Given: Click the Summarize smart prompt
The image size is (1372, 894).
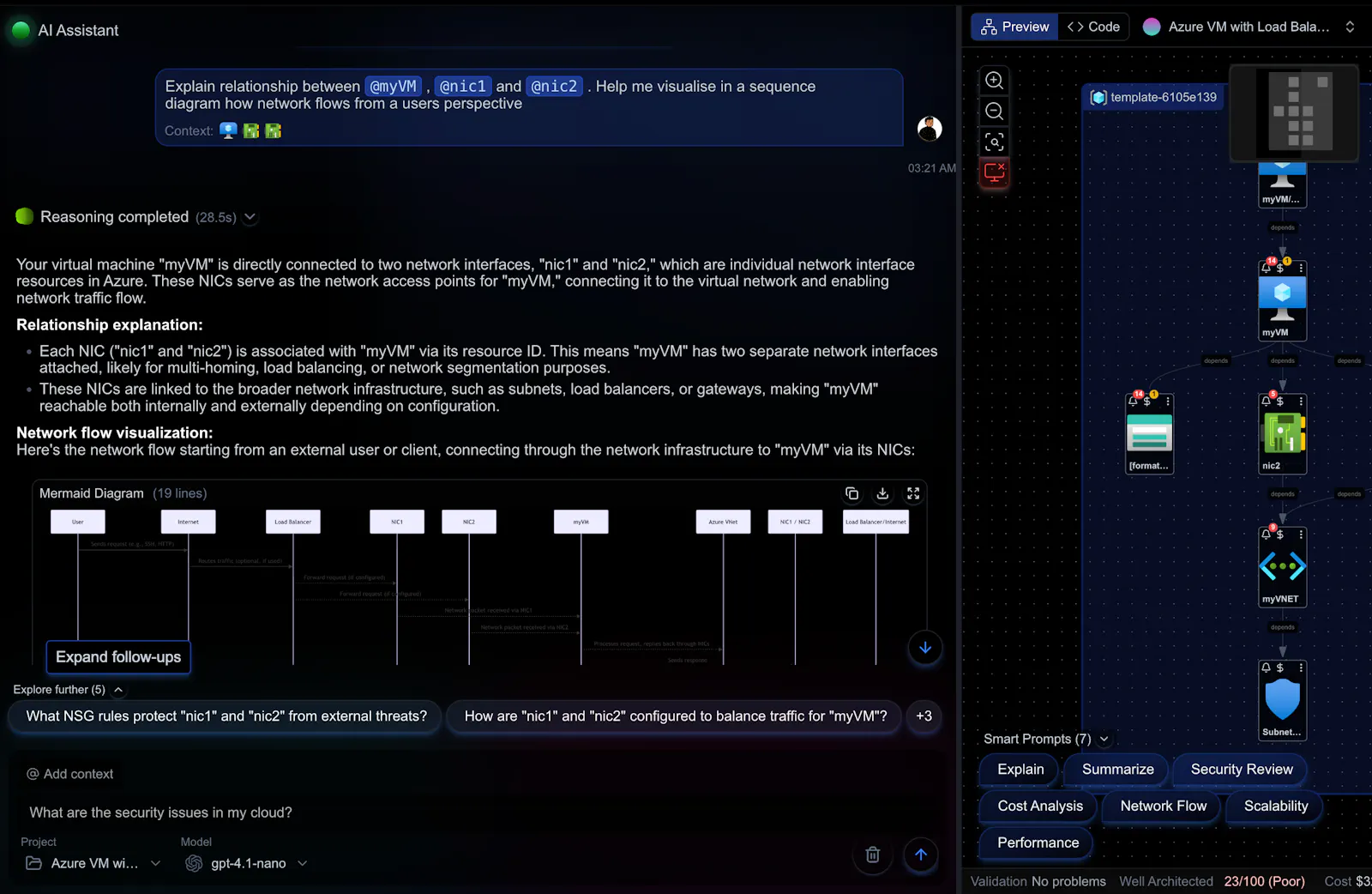Looking at the screenshot, I should tap(1117, 770).
